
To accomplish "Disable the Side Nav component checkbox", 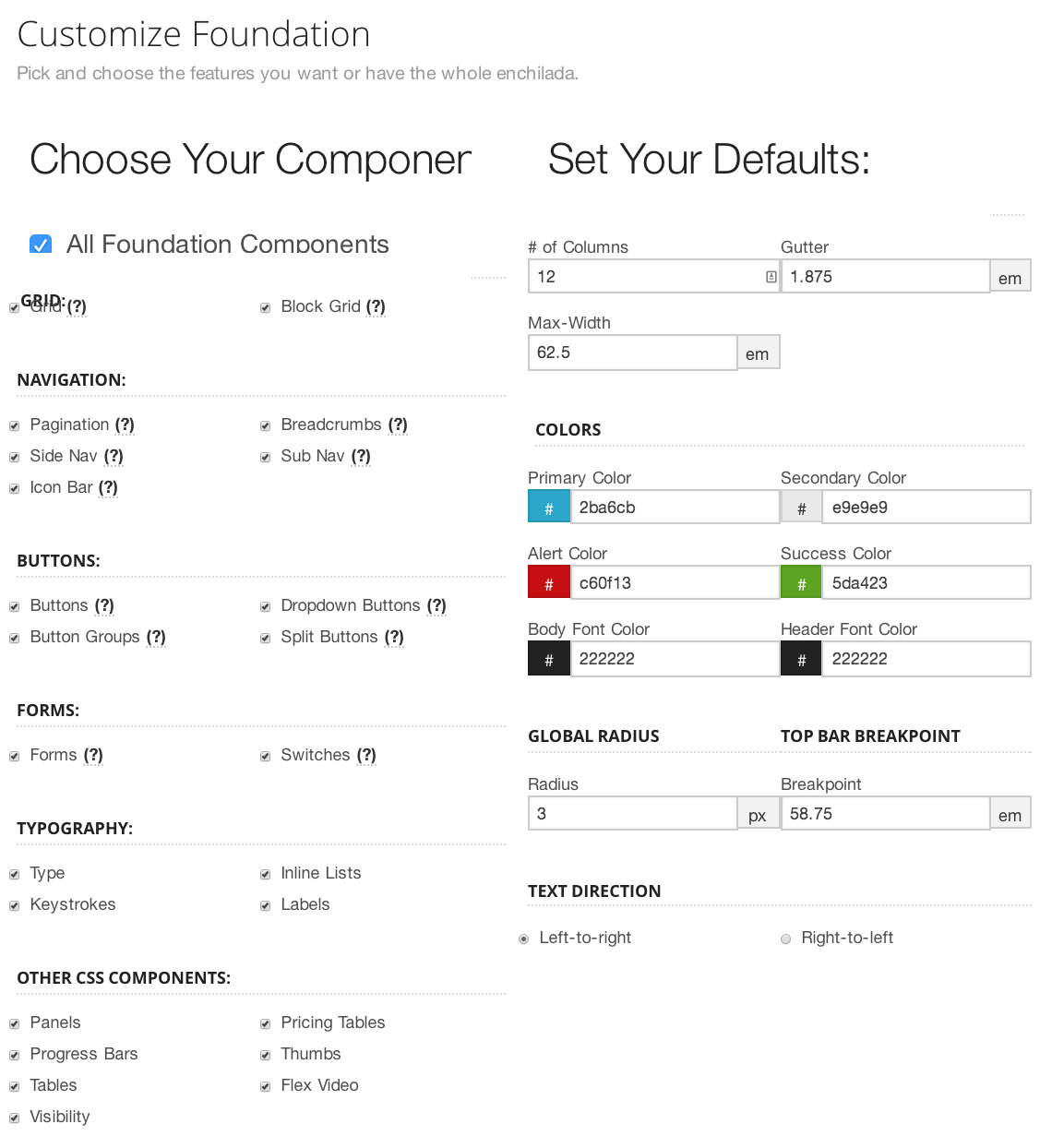I will [15, 457].
